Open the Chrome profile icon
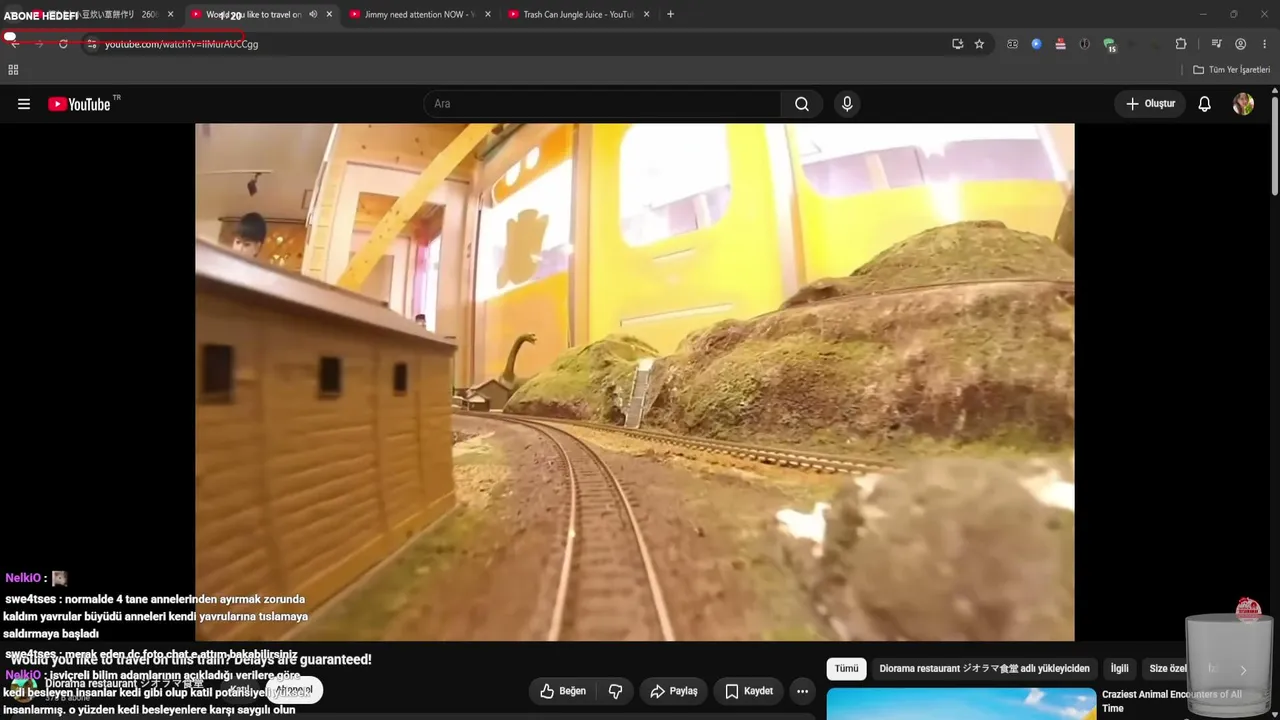The height and width of the screenshot is (720, 1280). coord(1241,44)
